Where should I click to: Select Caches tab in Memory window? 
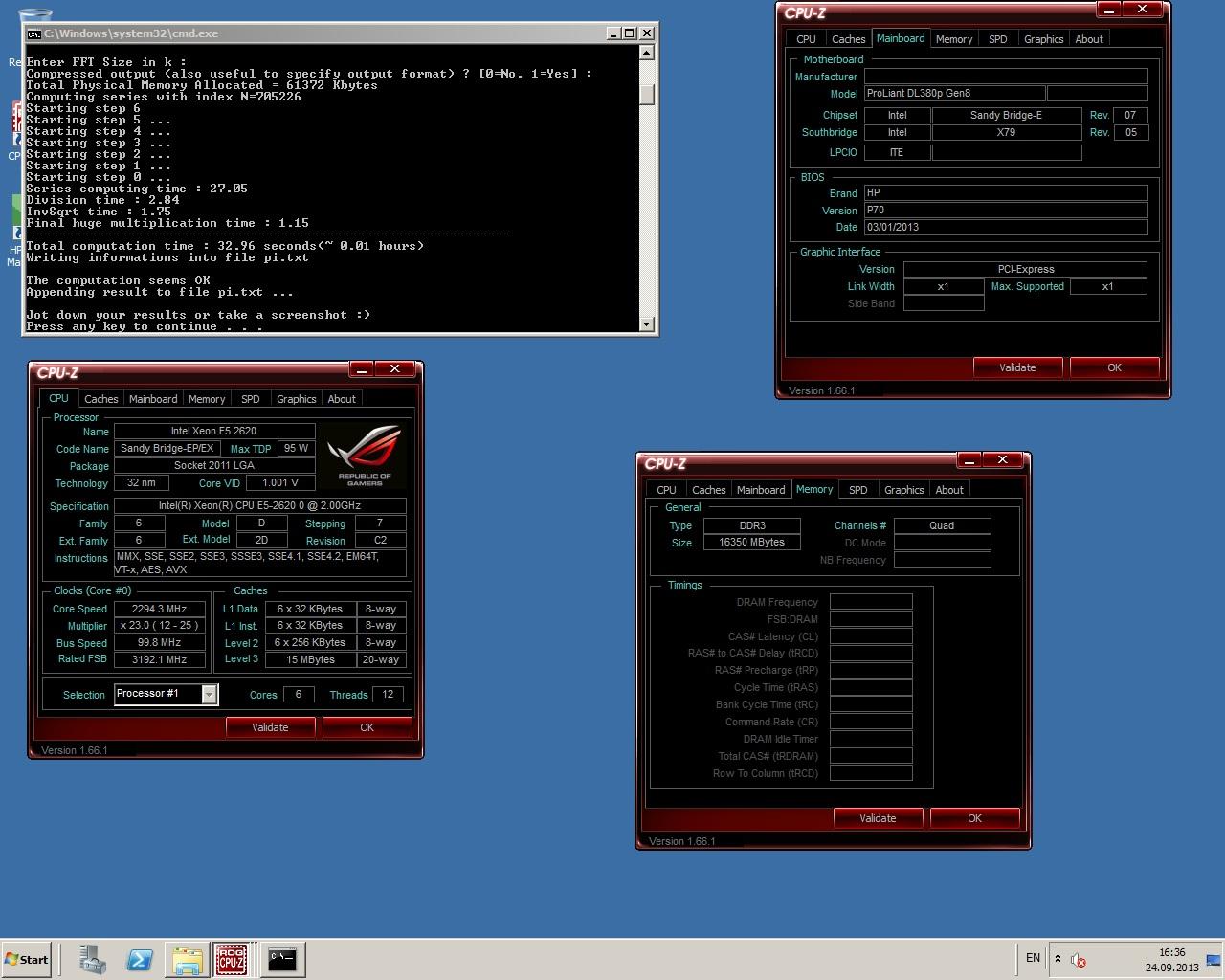pyautogui.click(x=709, y=490)
